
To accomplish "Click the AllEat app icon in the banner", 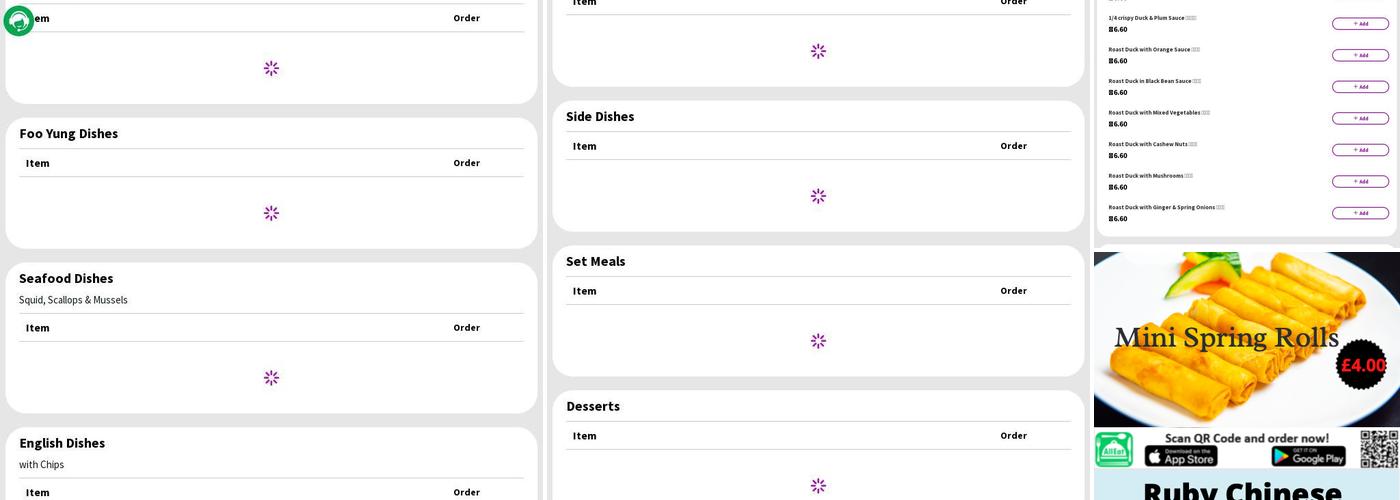I will [x=1114, y=449].
